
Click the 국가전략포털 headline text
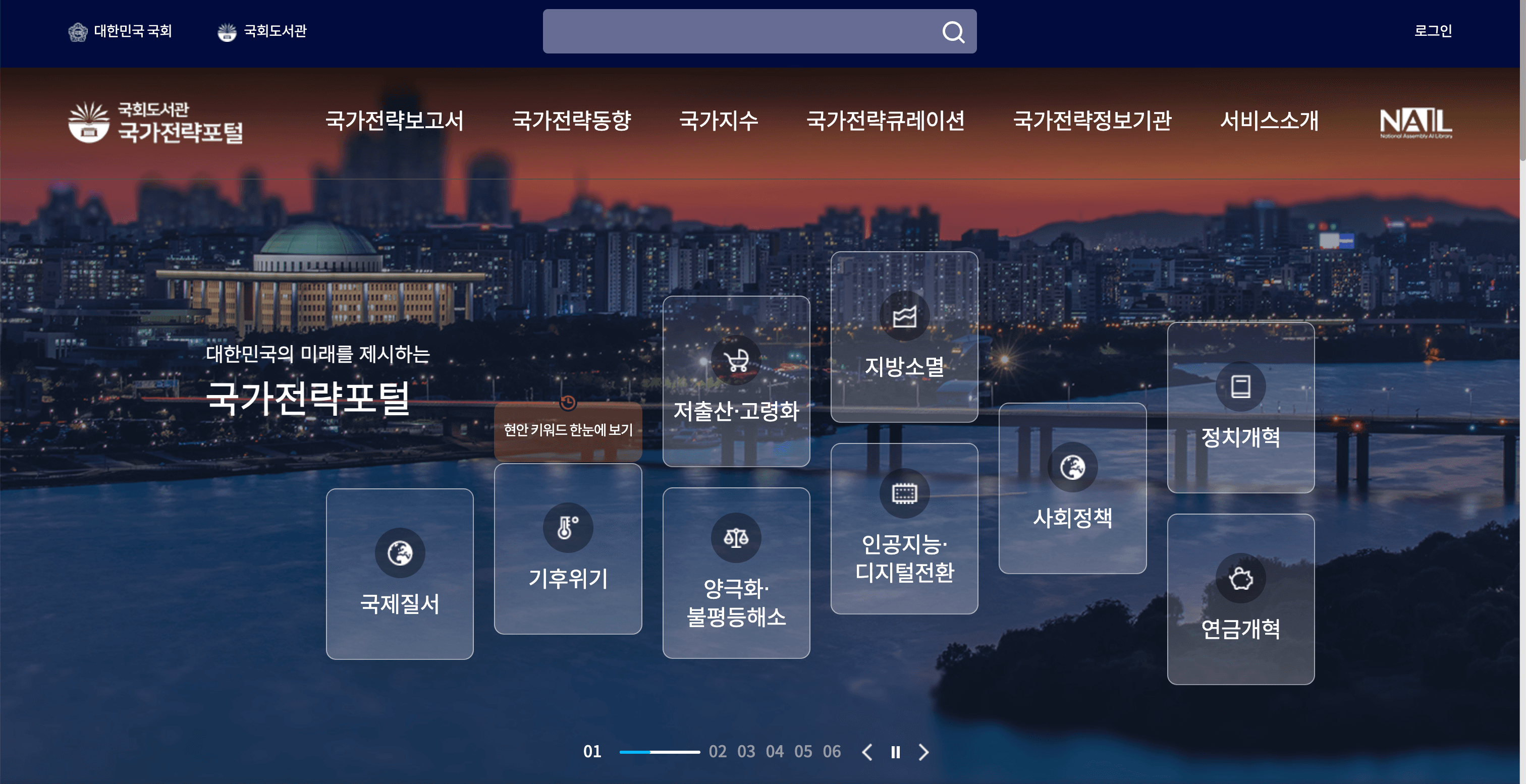pyautogui.click(x=307, y=398)
